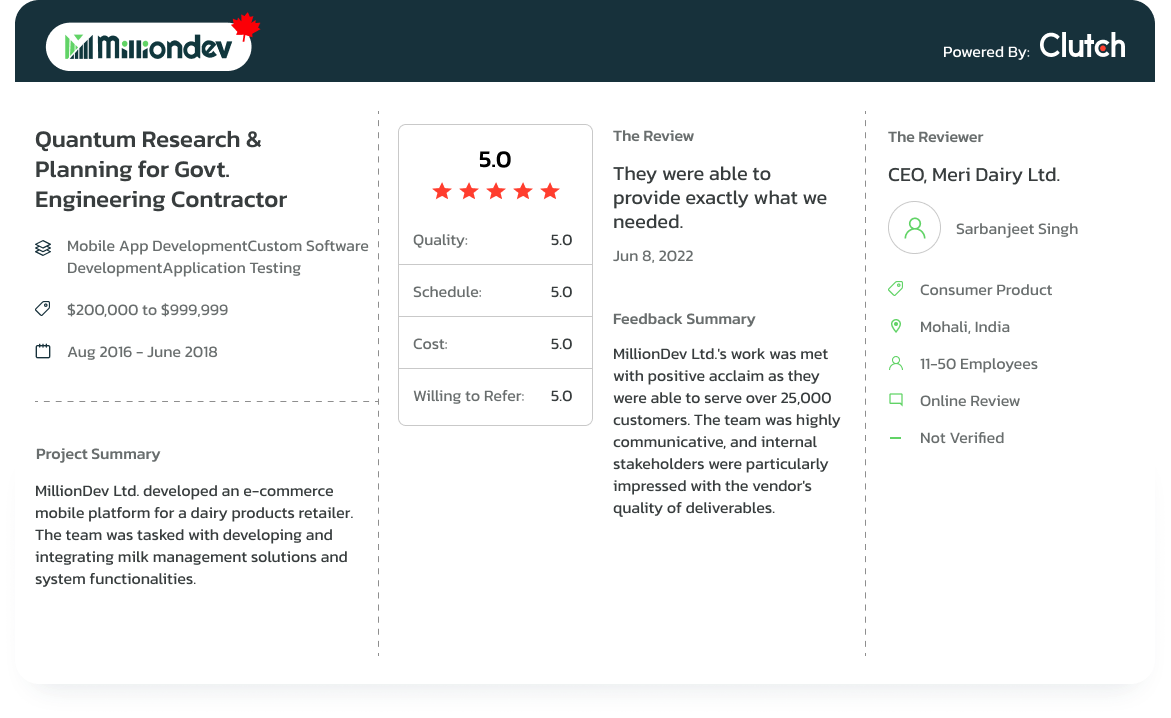Click the layers icon beside services list

tap(43, 247)
